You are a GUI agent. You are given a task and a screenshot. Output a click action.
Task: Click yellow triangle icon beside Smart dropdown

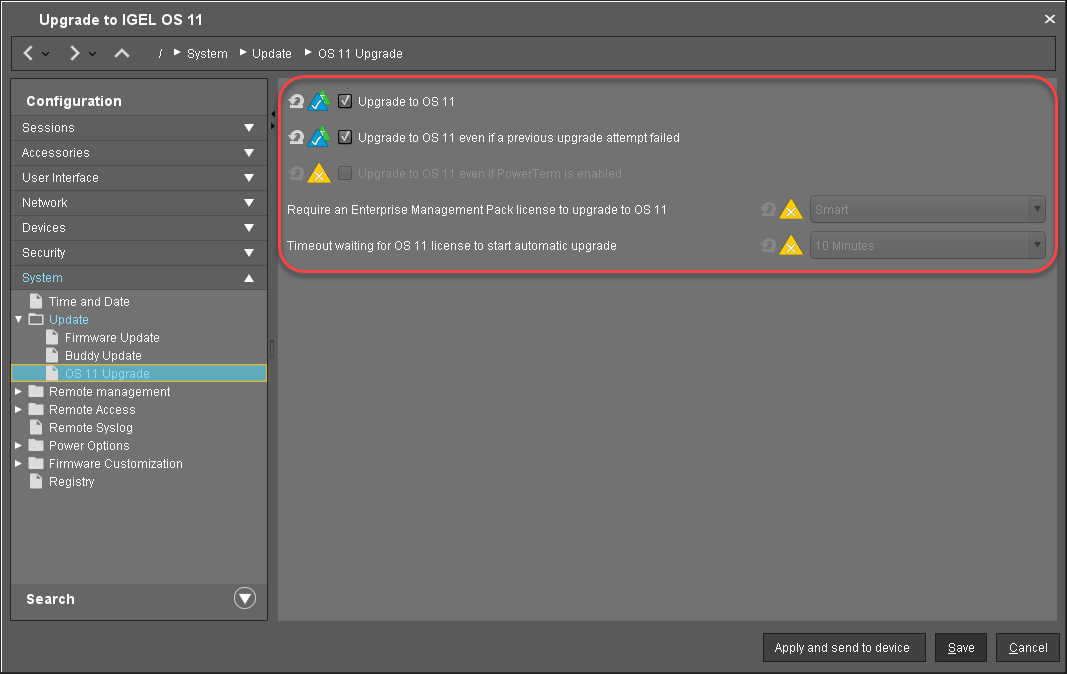point(791,210)
